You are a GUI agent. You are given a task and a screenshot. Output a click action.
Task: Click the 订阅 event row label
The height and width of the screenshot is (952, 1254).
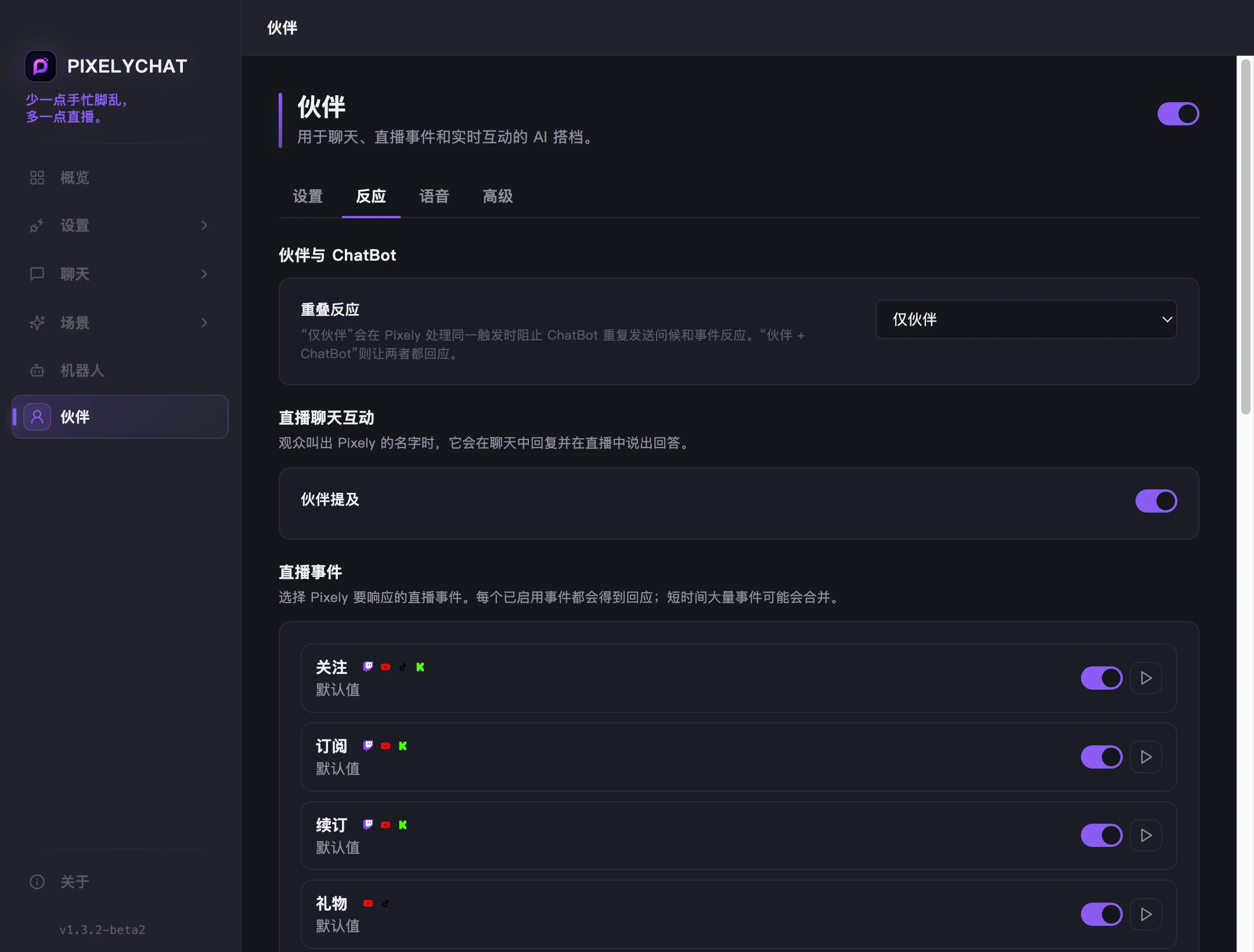pyautogui.click(x=331, y=746)
